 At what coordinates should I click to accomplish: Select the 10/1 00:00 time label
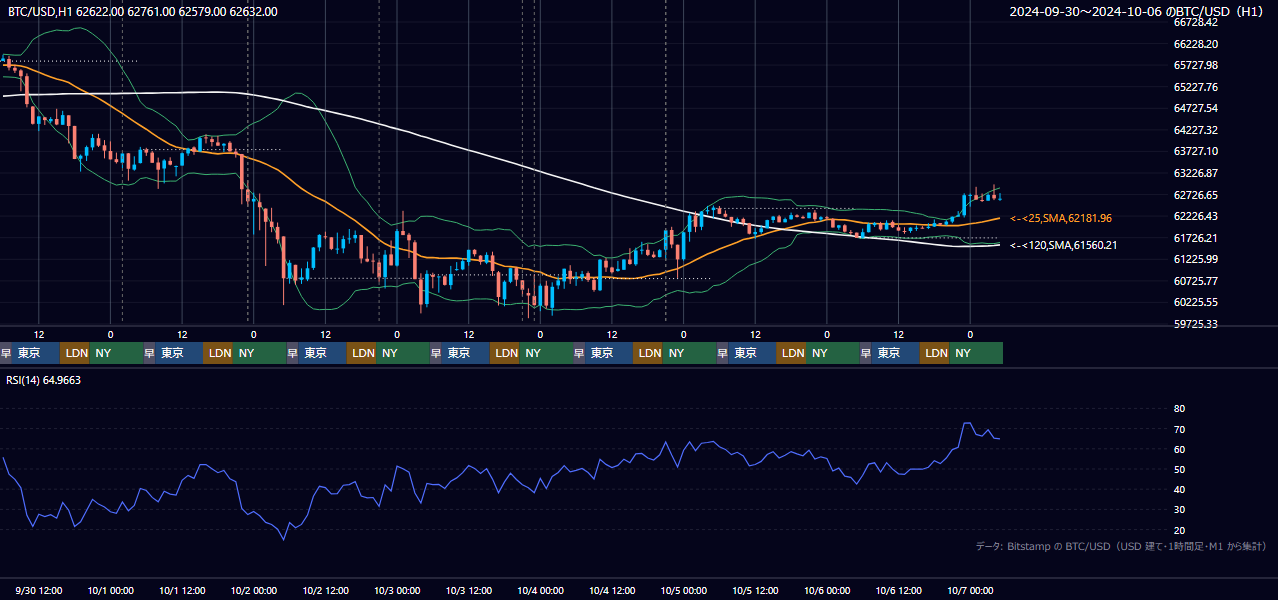click(111, 590)
